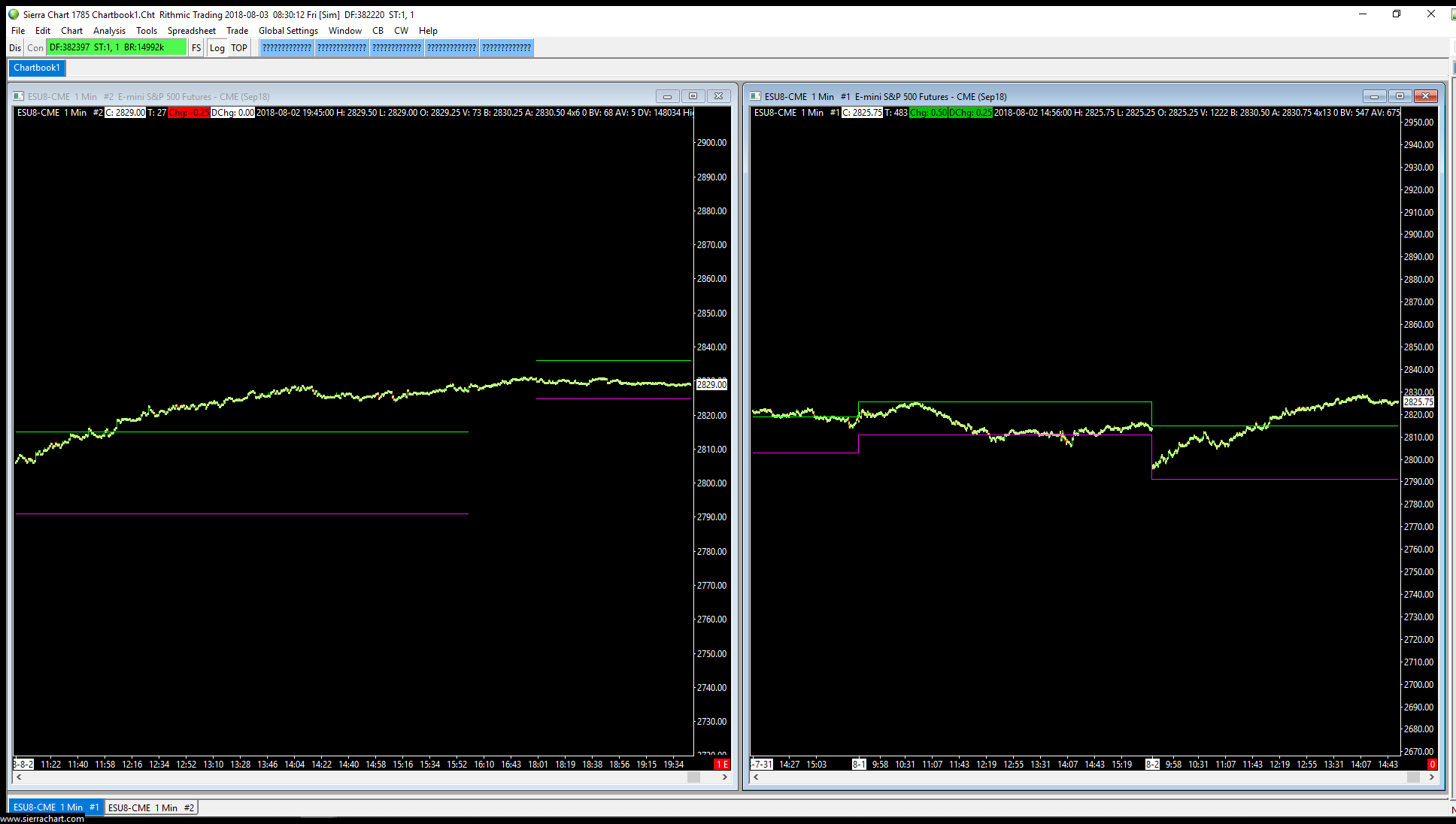Viewport: 1456px width, 824px height.
Task: Click right chart horizontal scrollbar thumb
Action: coord(1413,777)
